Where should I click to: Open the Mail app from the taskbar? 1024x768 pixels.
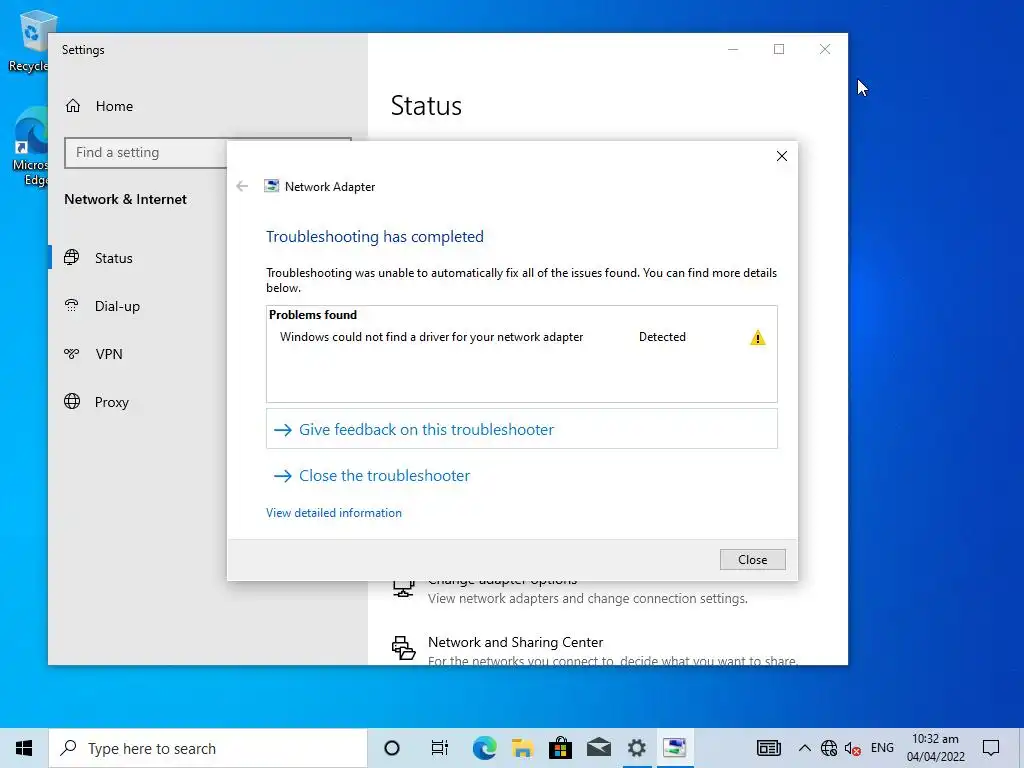coord(598,748)
